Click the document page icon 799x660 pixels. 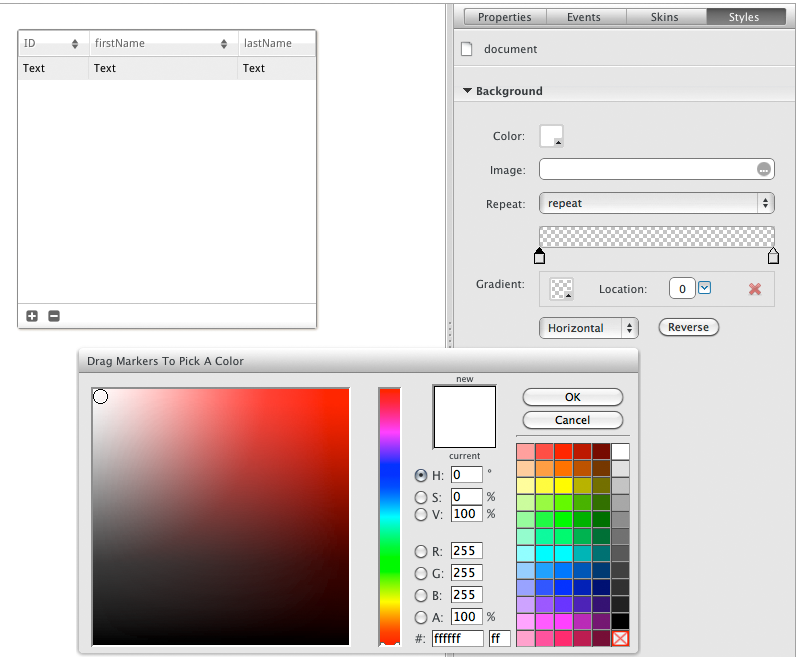(465, 49)
